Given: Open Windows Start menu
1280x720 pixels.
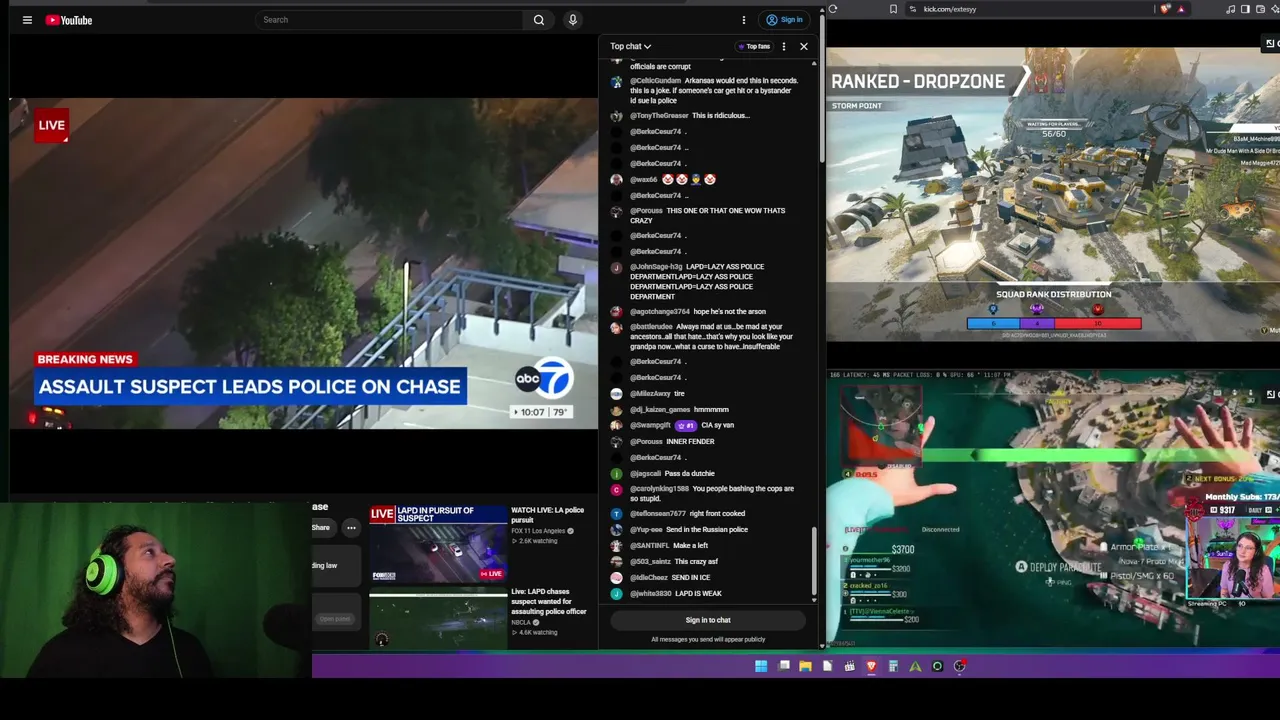Looking at the screenshot, I should coord(761,666).
